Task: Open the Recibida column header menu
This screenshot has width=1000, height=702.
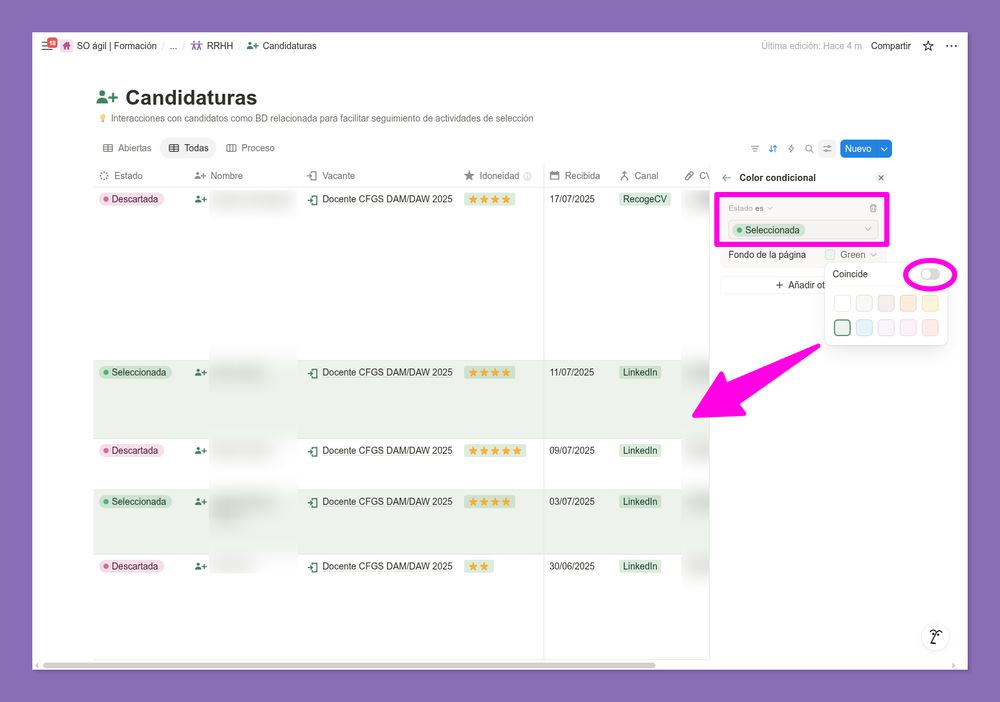Action: coord(575,176)
